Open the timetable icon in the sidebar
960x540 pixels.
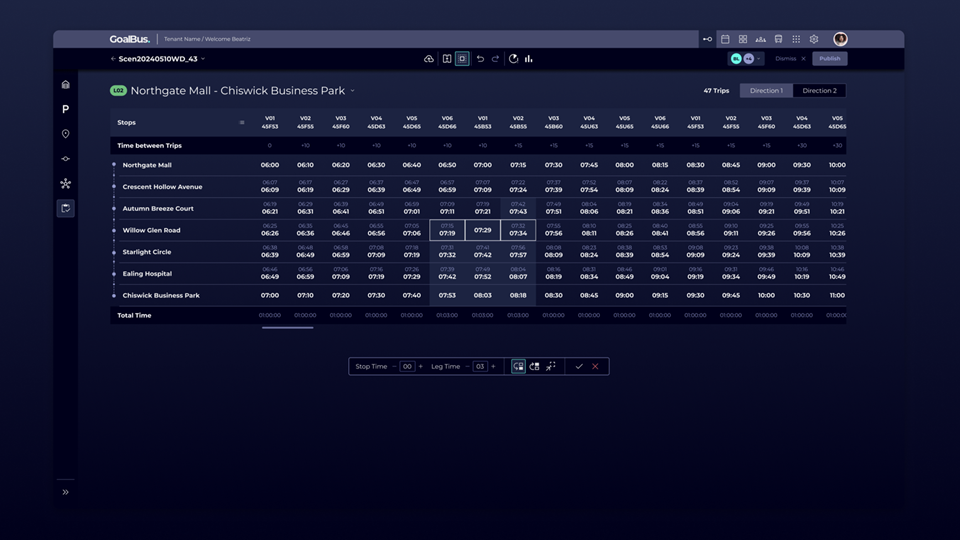click(66, 208)
